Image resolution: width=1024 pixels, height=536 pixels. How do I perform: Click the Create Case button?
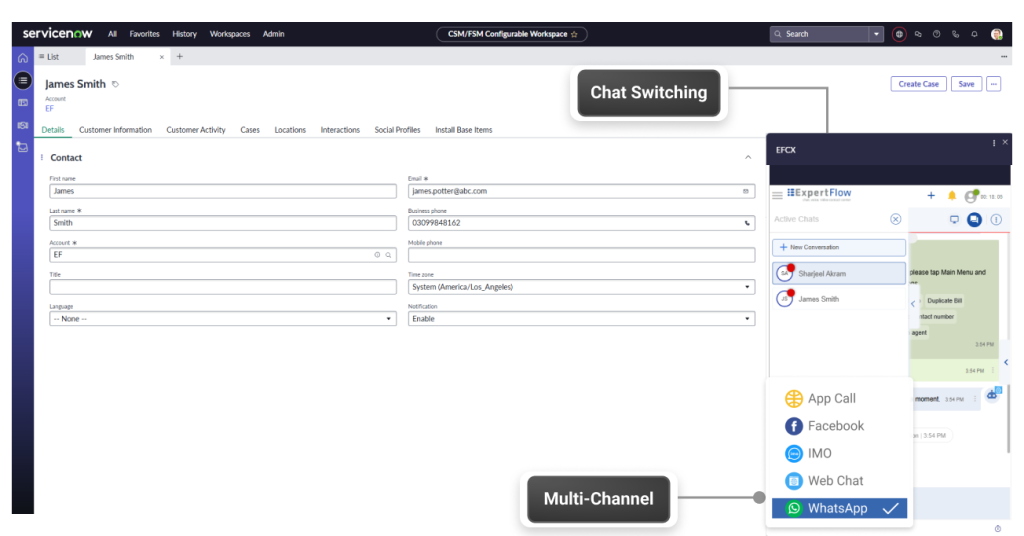(x=918, y=84)
